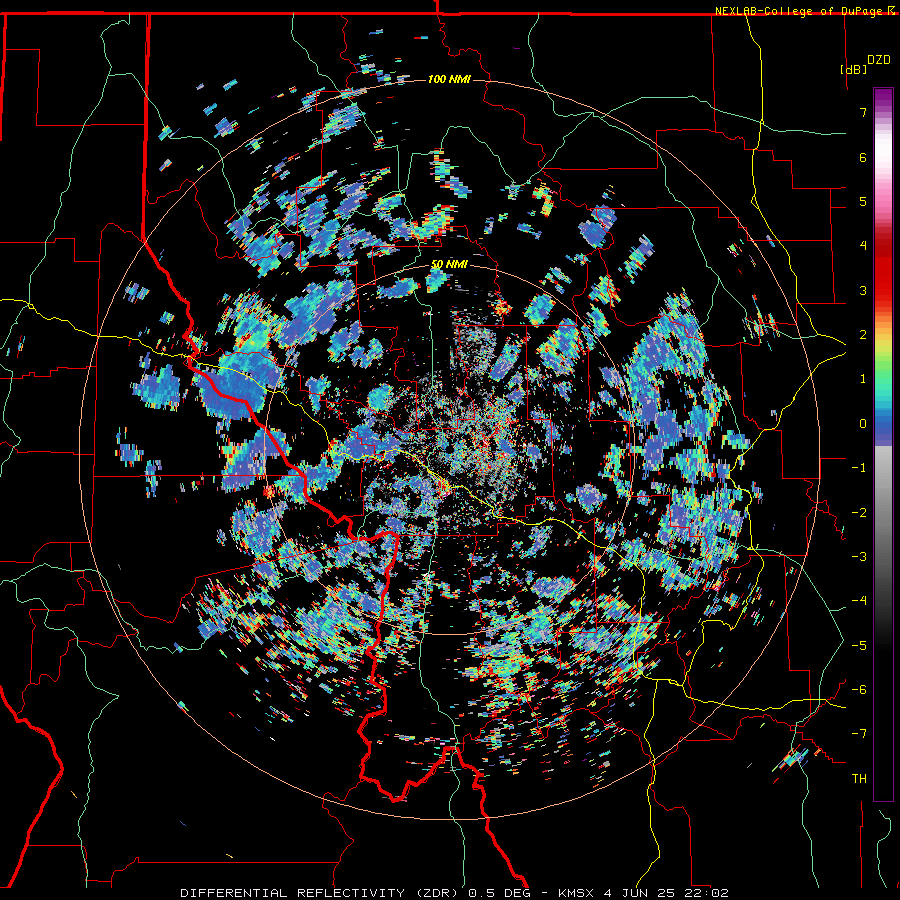Click the 1 value on the color scale
900x900 pixels.
click(x=863, y=379)
